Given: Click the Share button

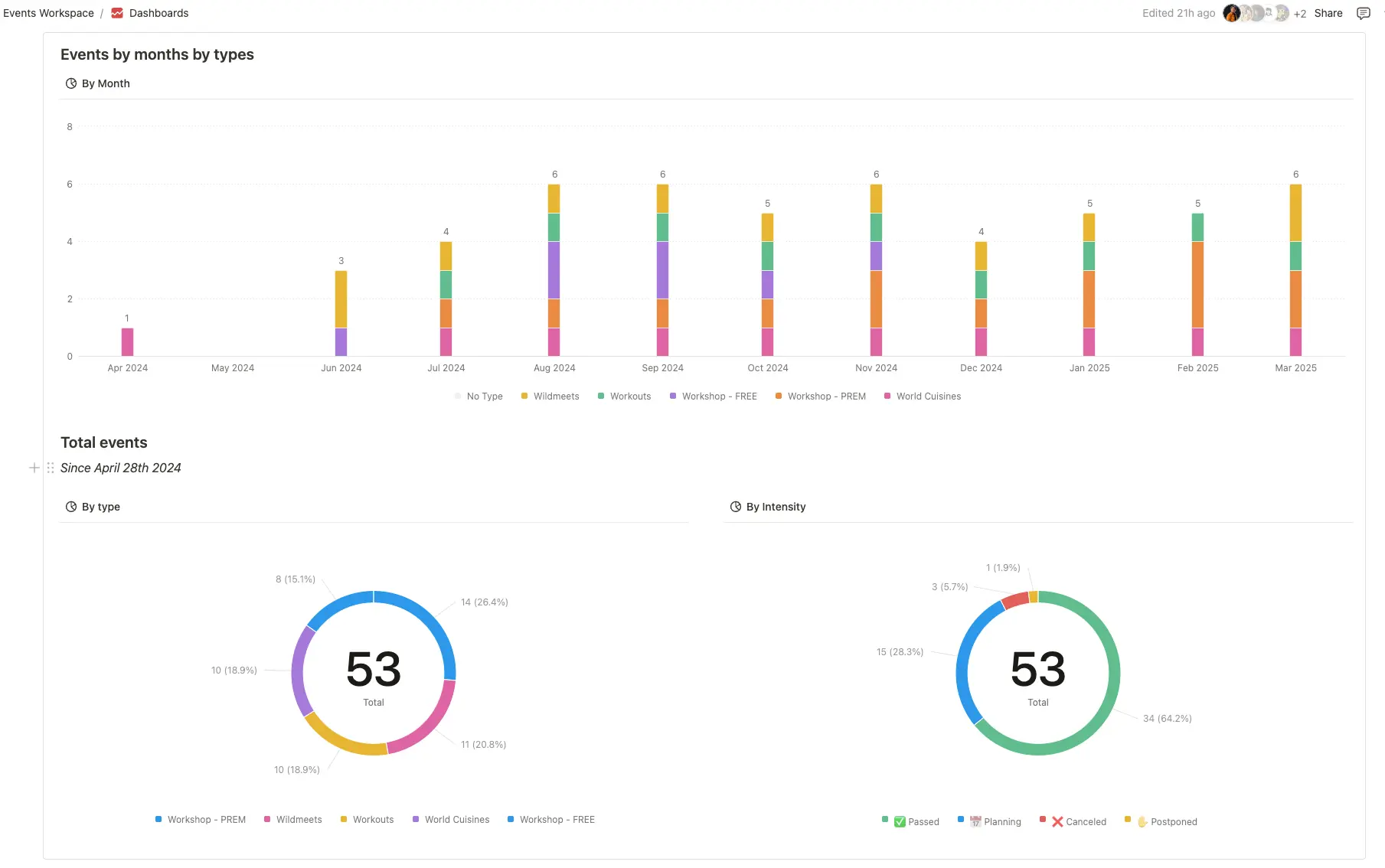Looking at the screenshot, I should pos(1328,13).
